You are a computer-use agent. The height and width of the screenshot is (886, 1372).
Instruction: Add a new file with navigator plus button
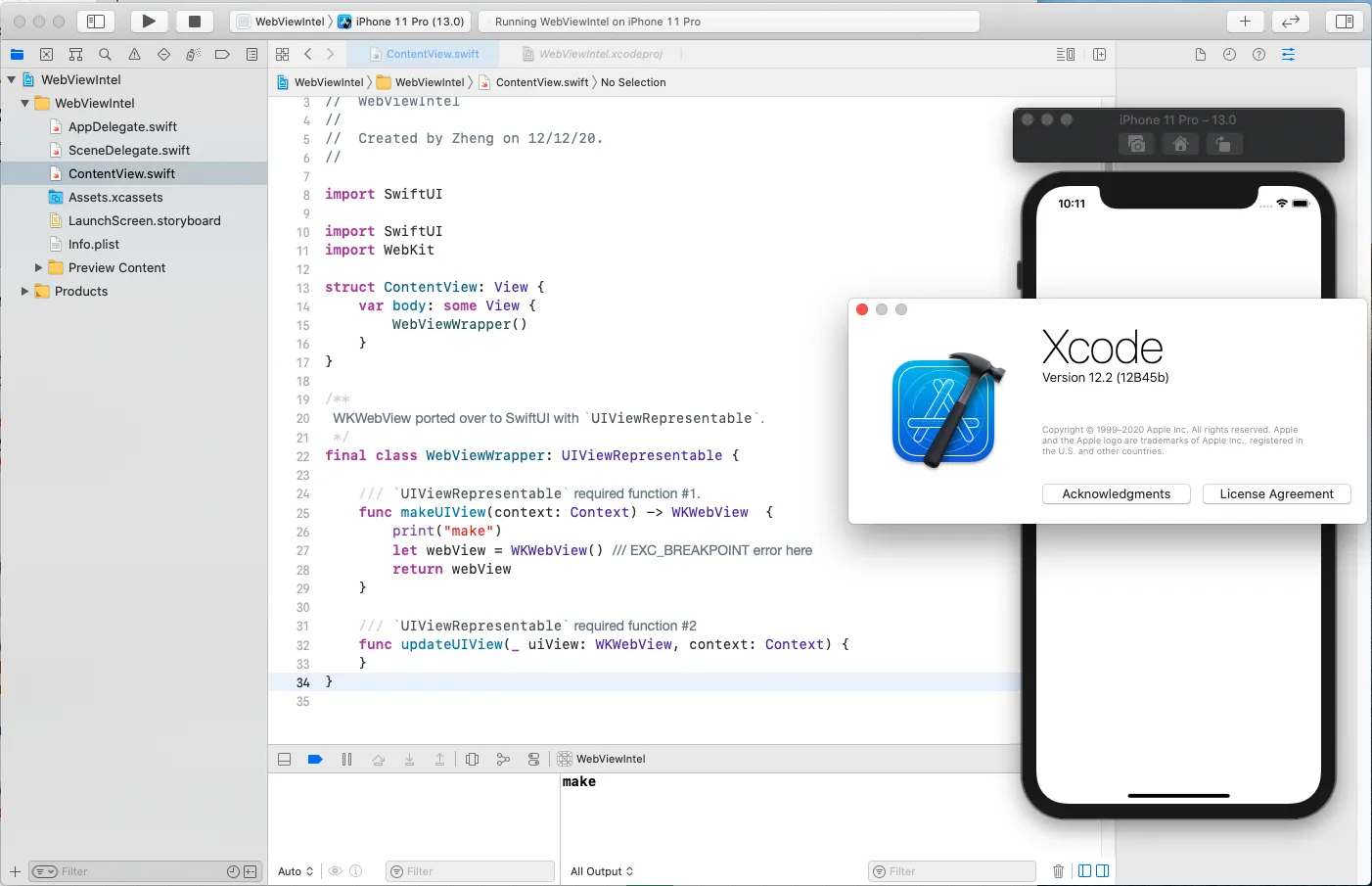click(x=15, y=871)
